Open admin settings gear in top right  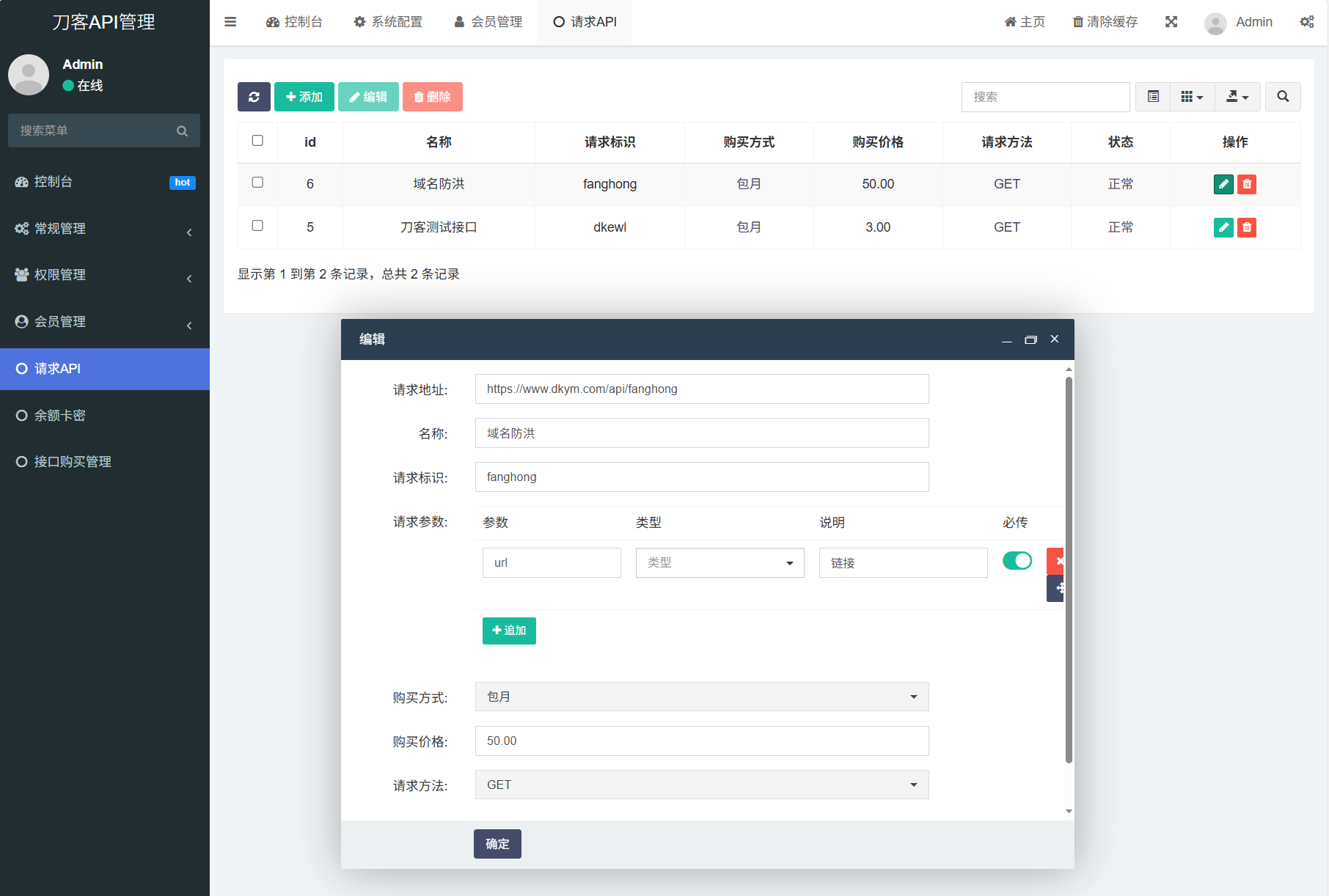click(x=1307, y=22)
